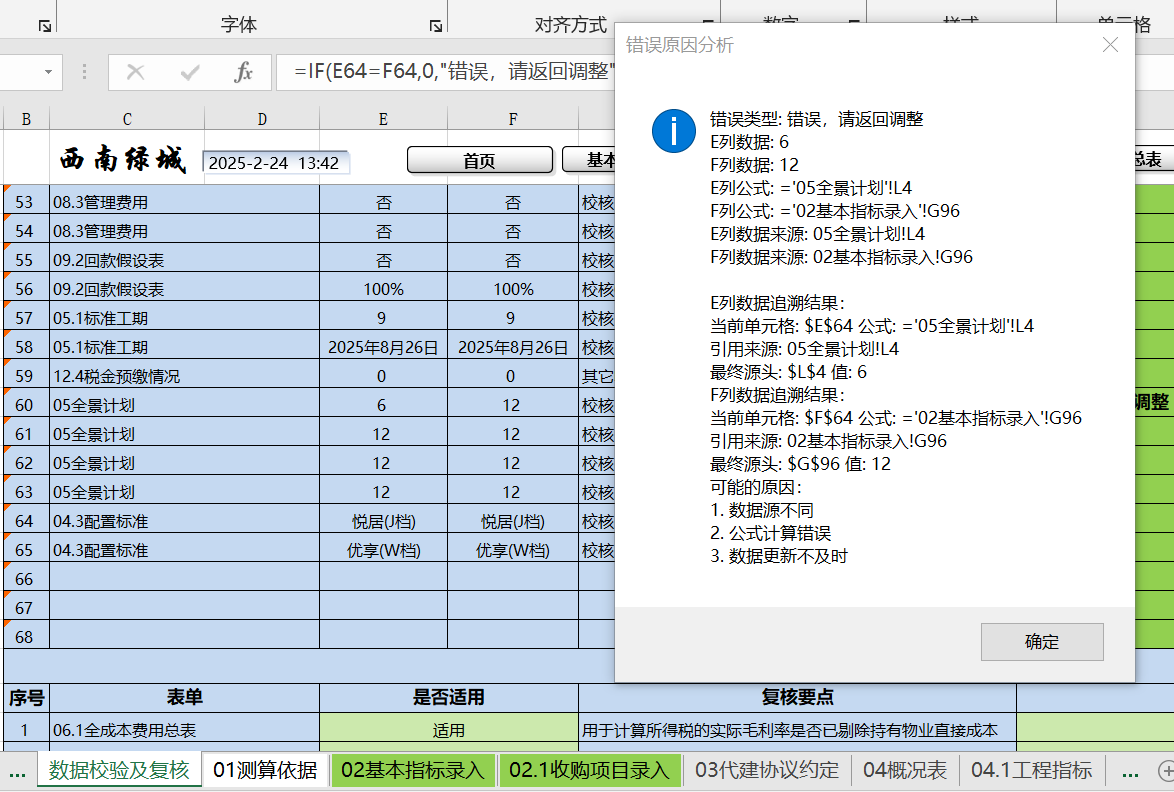
Task: Open the 02基本指标录入 sheet tab
Action: click(411, 771)
